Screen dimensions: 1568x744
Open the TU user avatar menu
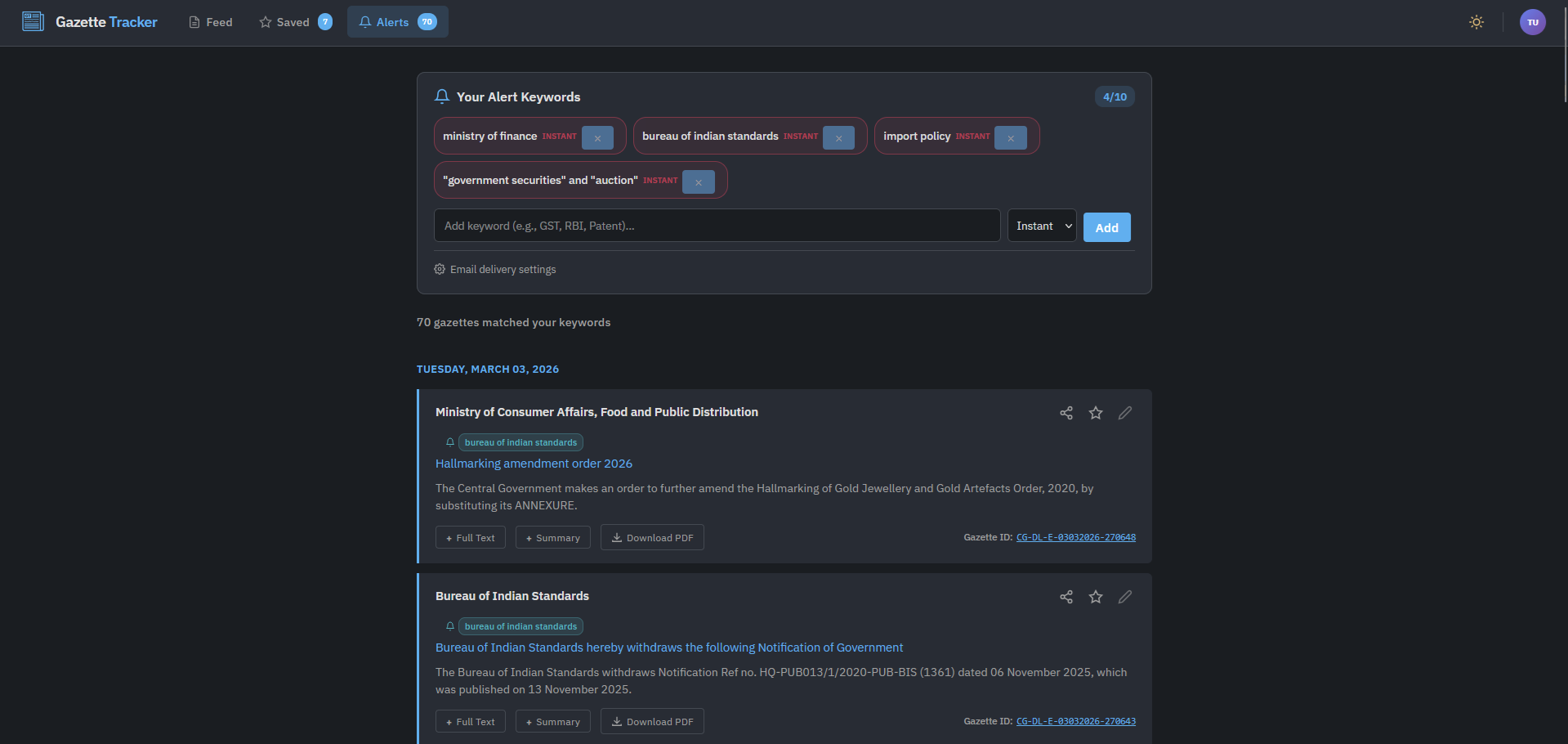click(1533, 22)
